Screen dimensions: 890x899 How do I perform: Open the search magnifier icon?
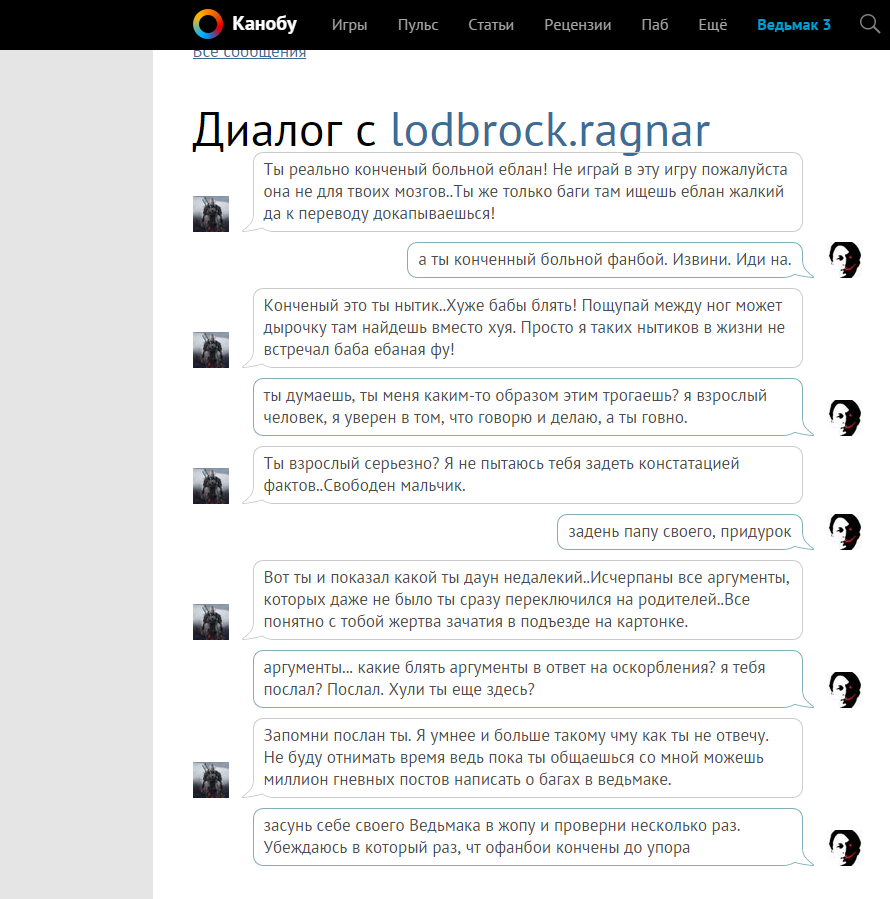coord(869,24)
